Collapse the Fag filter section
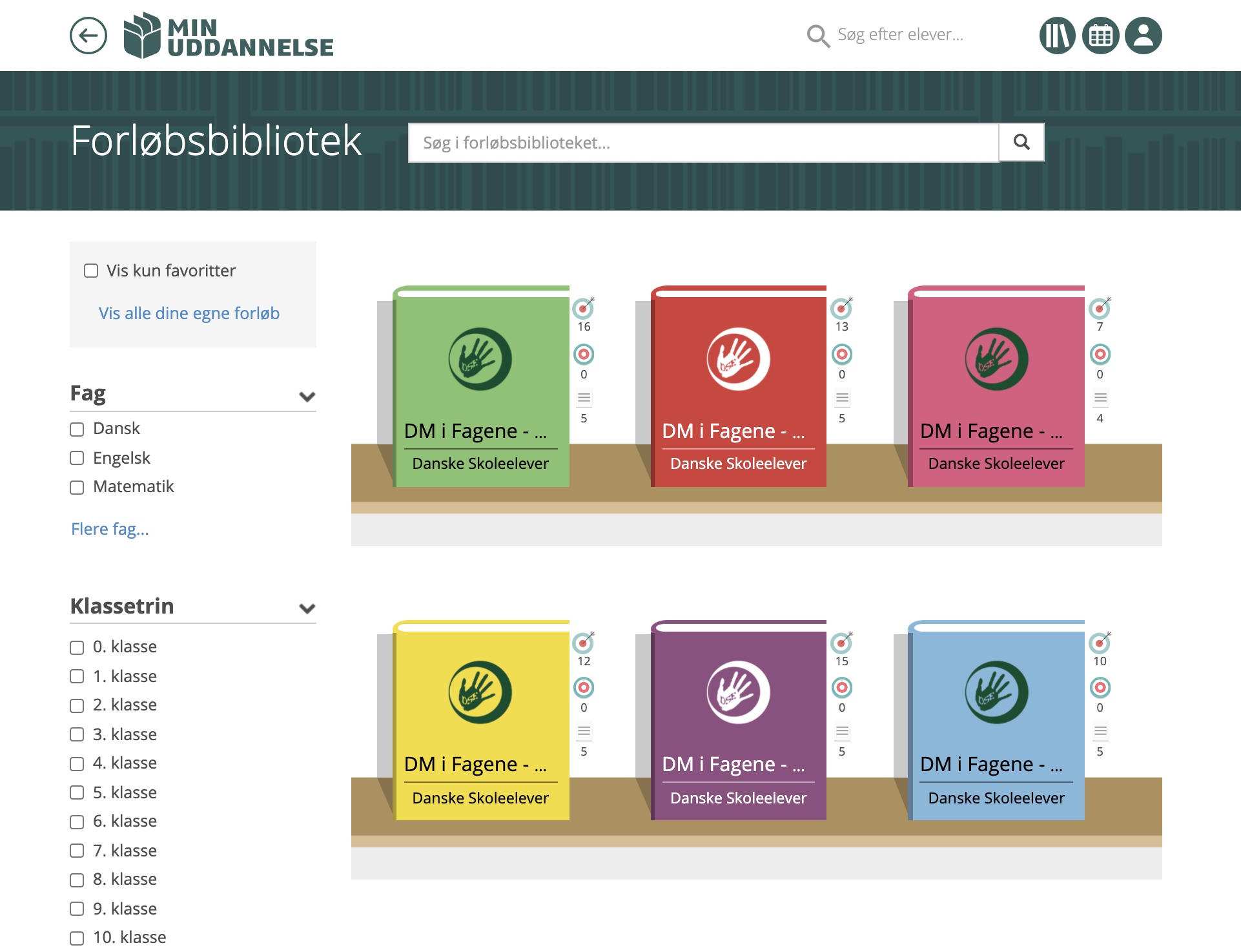The height and width of the screenshot is (952, 1241). click(307, 396)
